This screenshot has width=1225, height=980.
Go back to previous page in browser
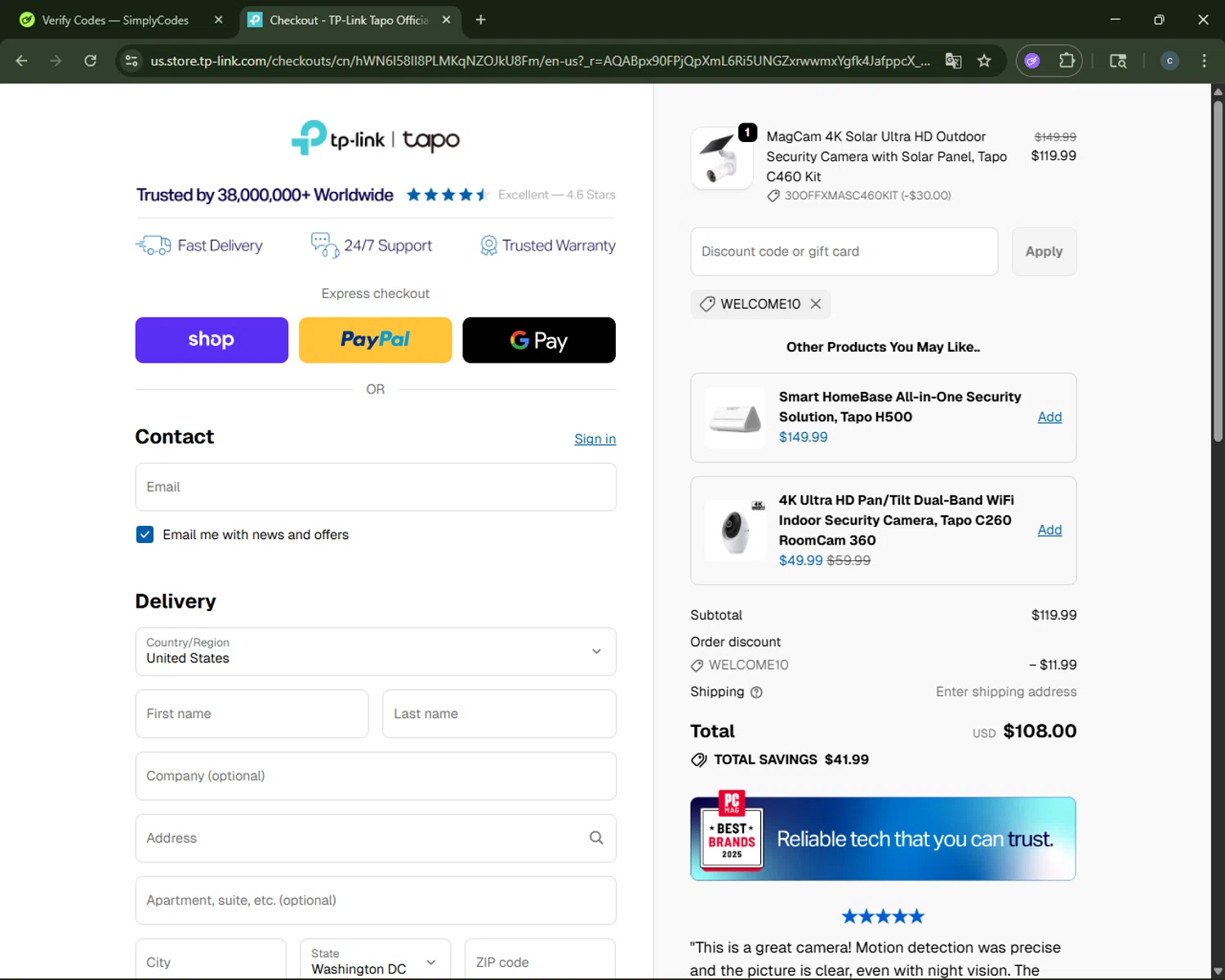coord(22,60)
